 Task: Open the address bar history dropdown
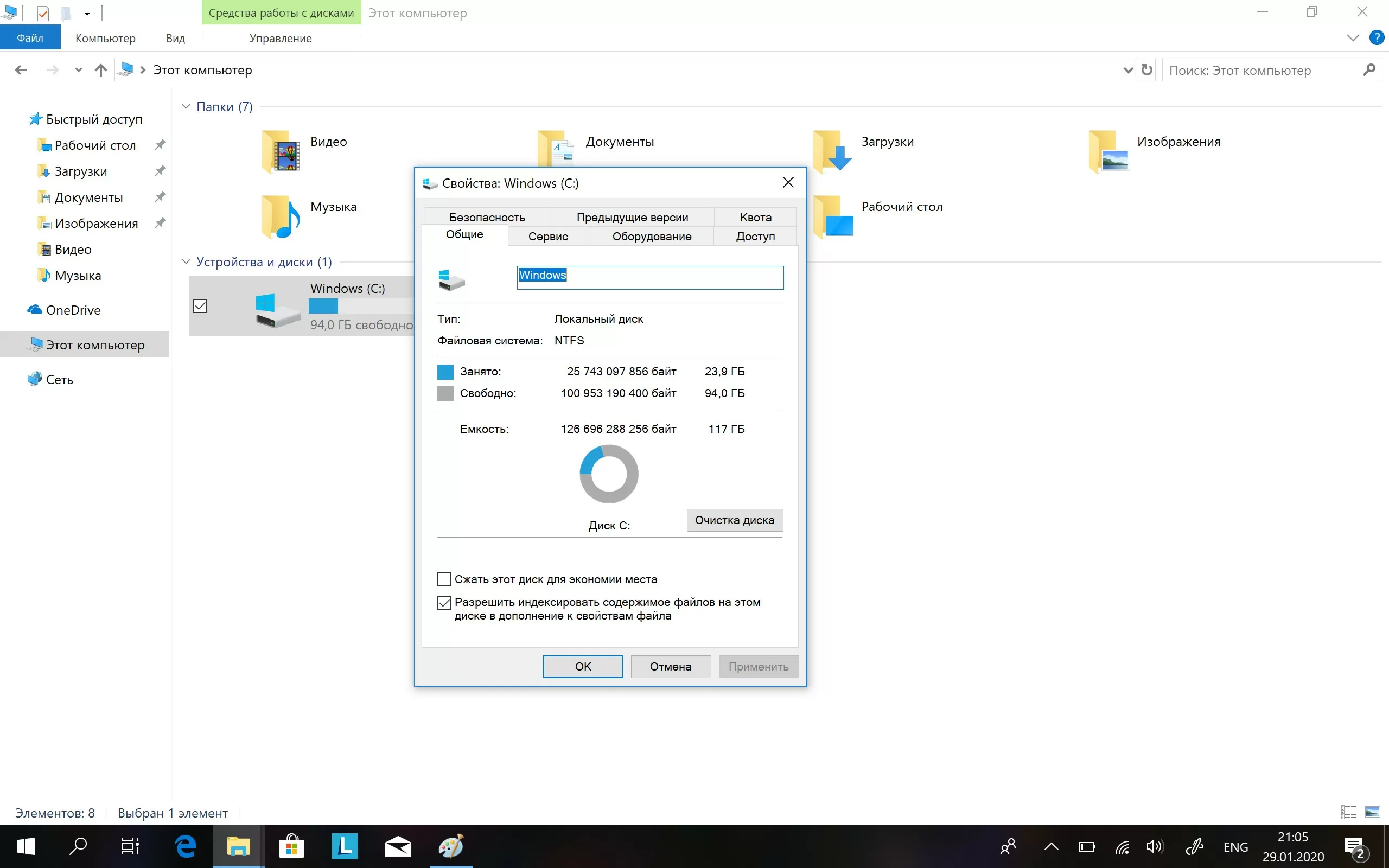pos(1128,70)
